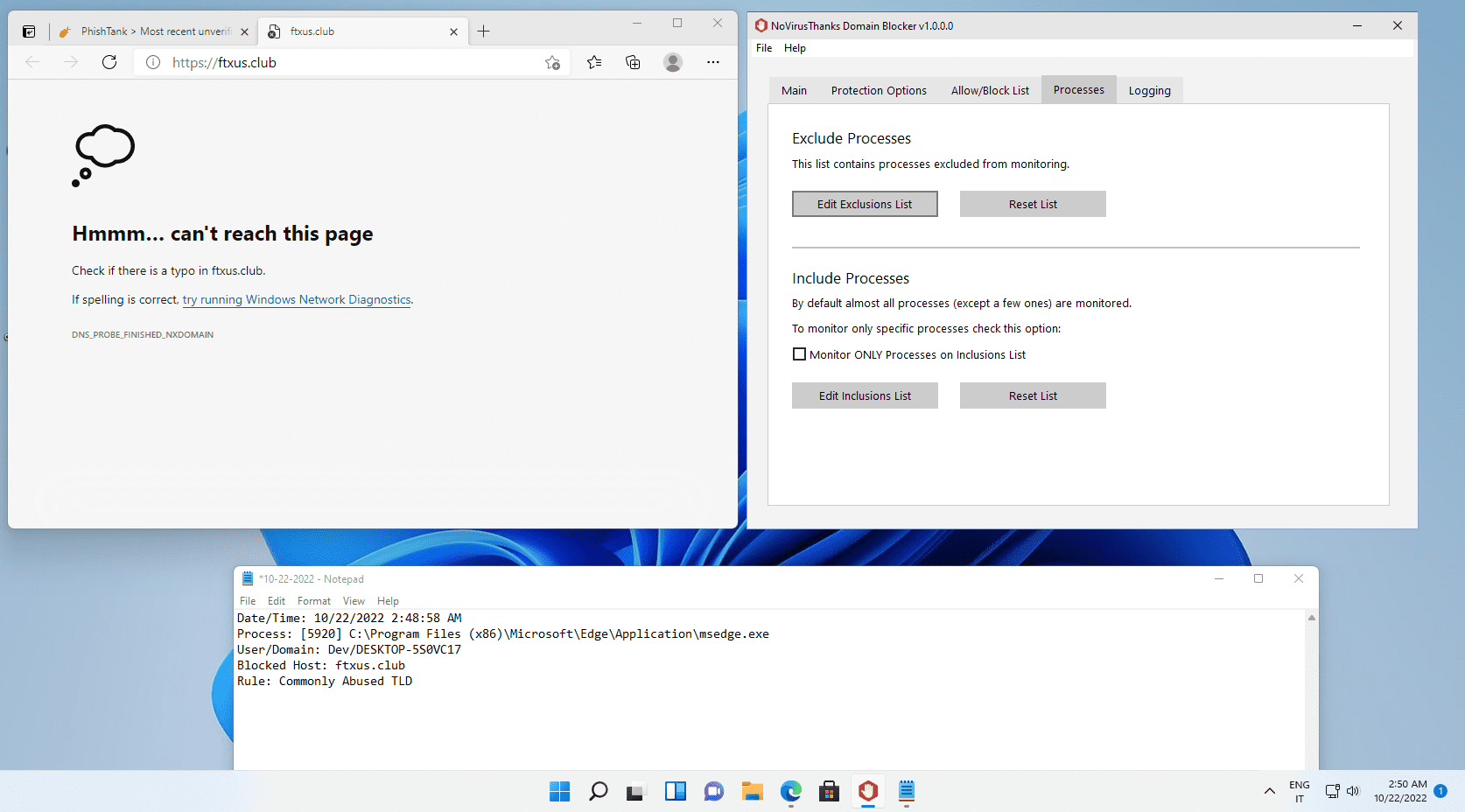Refresh the ftxus.club page
The image size is (1465, 812).
[x=109, y=62]
